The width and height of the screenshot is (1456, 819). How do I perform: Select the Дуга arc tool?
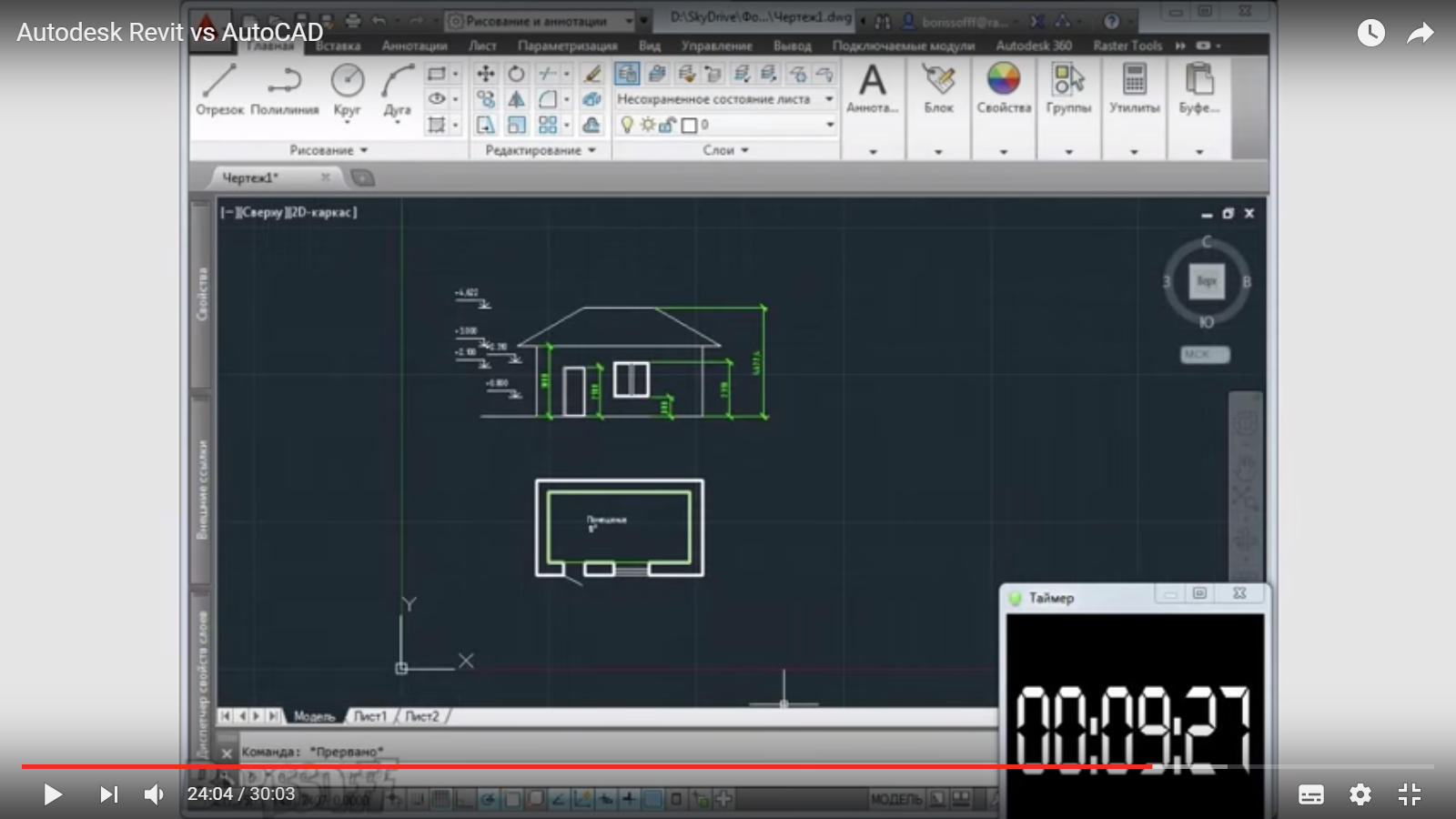point(397,89)
